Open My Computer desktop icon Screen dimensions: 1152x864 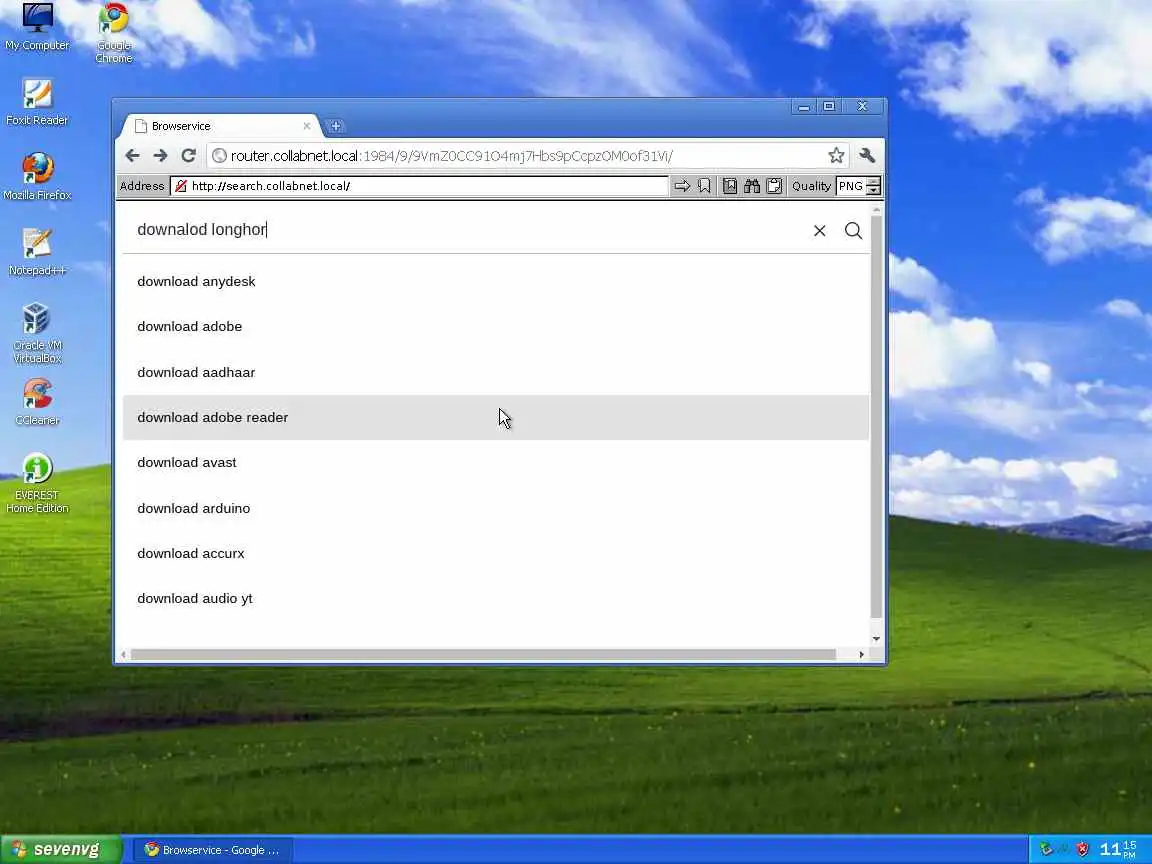(37, 27)
